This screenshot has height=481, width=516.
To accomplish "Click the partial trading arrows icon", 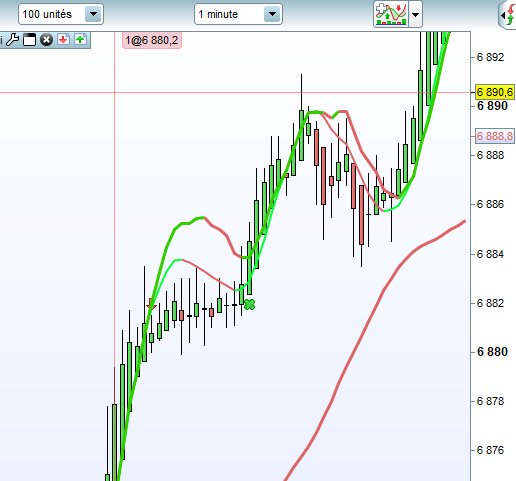I will [508, 15].
